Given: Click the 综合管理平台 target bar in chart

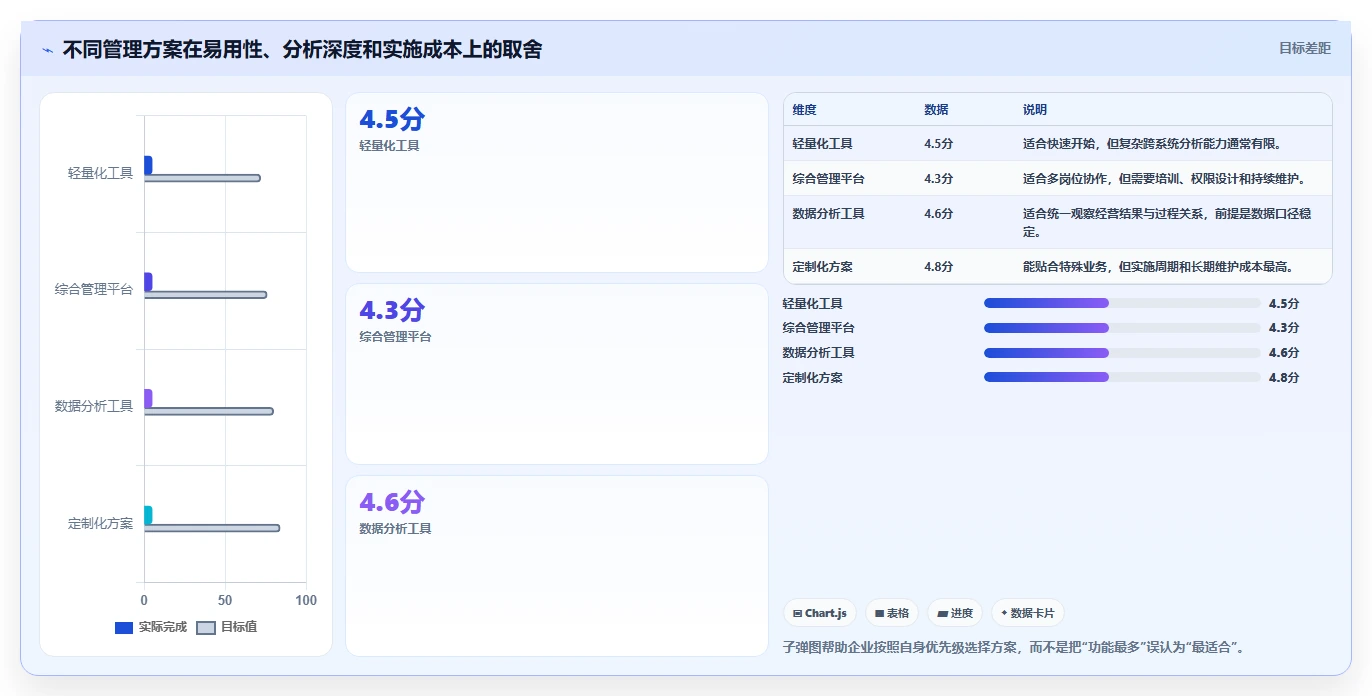Looking at the screenshot, I should coord(205,295).
